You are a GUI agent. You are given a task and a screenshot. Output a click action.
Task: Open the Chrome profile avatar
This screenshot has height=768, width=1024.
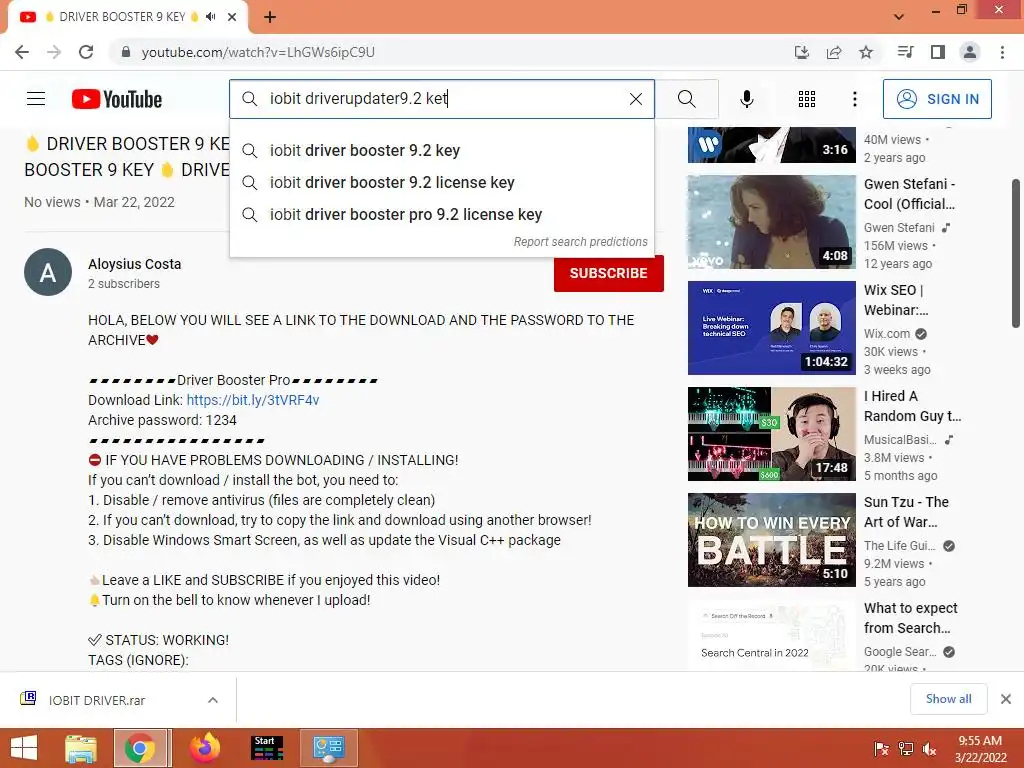coord(970,52)
